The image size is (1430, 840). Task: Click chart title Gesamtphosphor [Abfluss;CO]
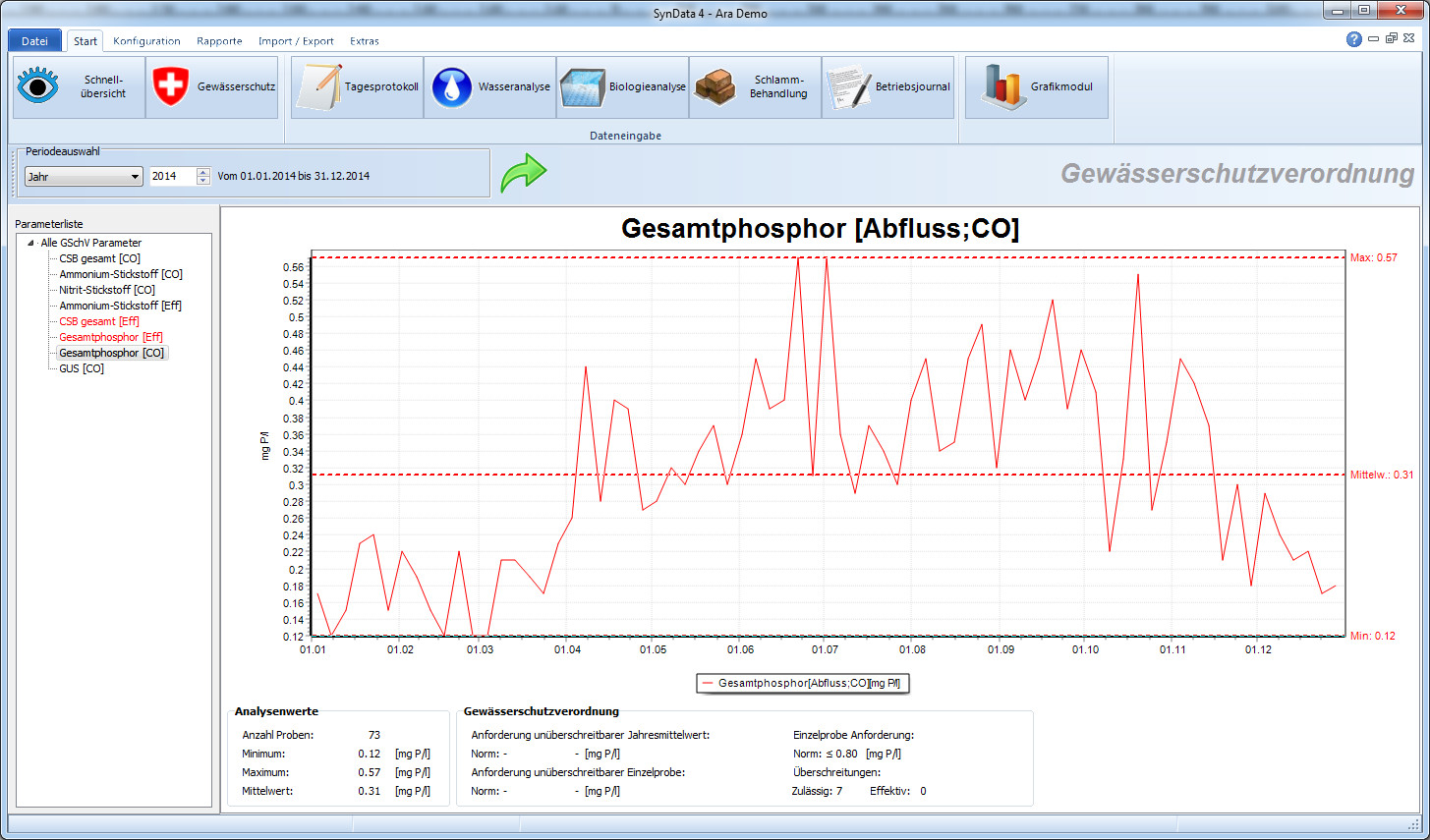[x=821, y=229]
